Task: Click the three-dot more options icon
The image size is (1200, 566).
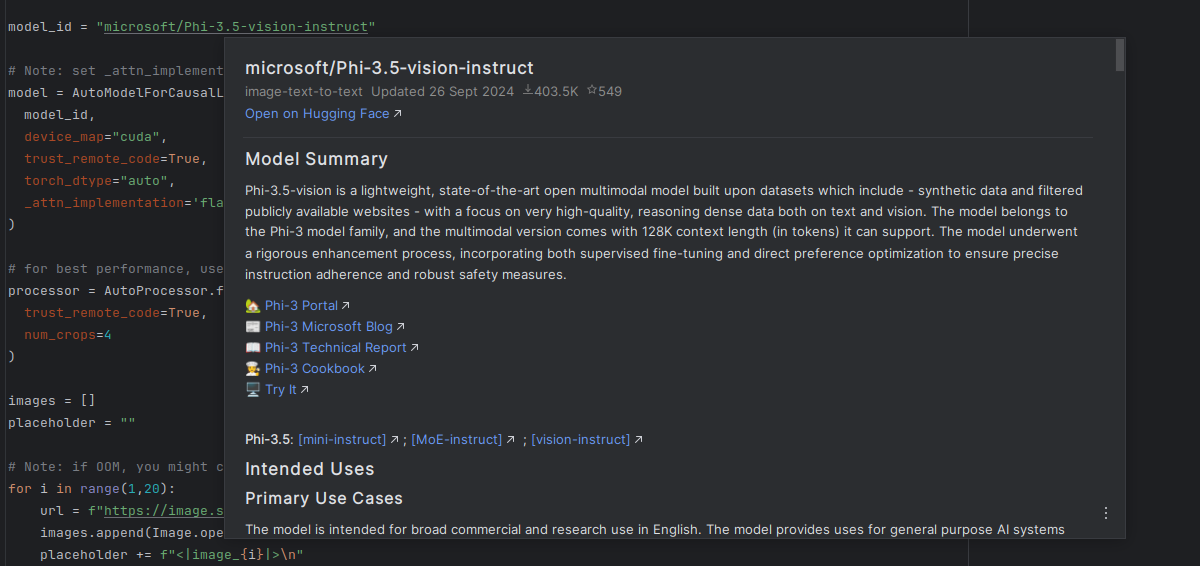Action: click(1106, 513)
